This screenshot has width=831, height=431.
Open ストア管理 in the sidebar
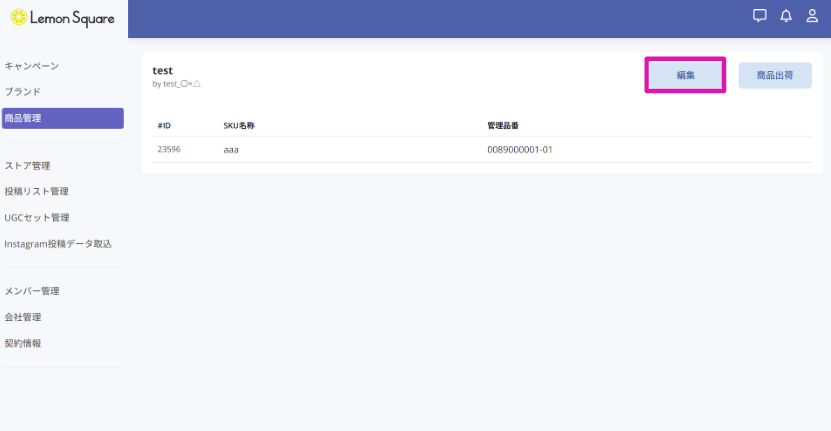pos(28,166)
